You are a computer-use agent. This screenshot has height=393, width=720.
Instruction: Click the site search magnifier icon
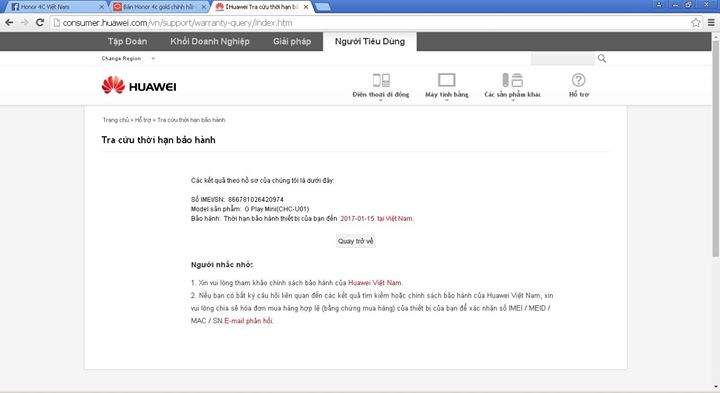click(602, 58)
